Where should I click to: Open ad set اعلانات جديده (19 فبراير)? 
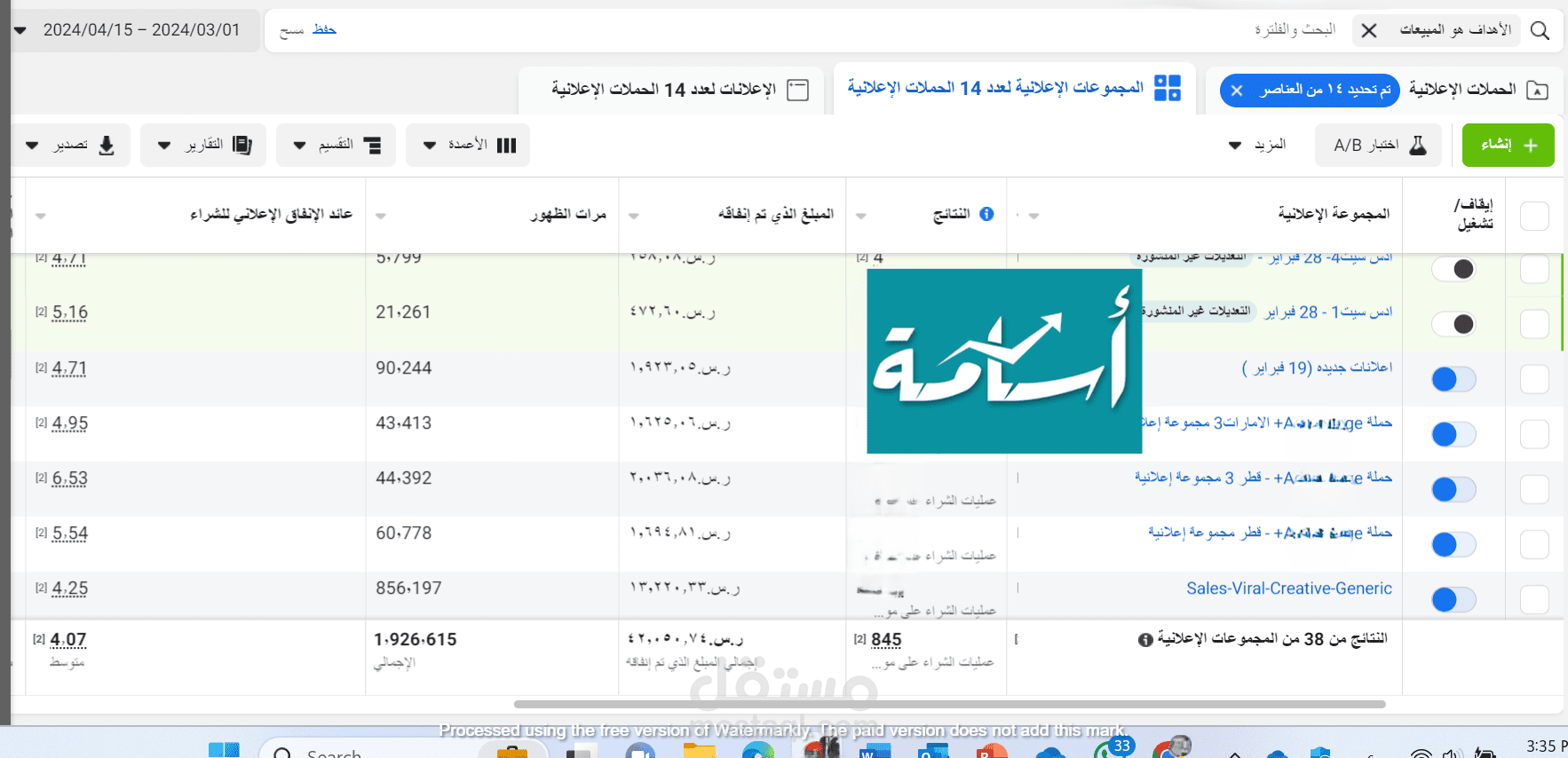1317,367
